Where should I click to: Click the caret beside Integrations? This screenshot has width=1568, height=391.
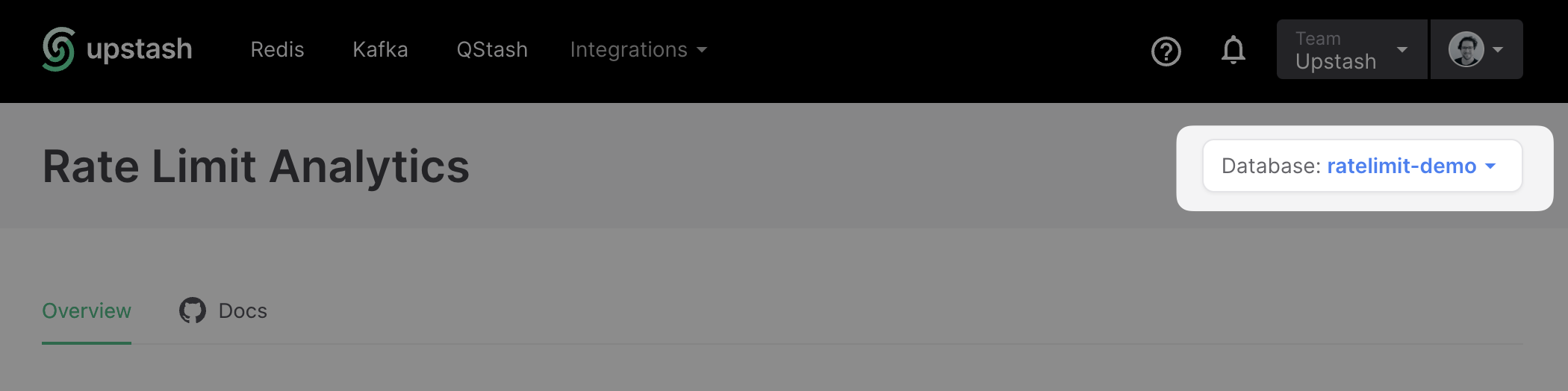pos(702,50)
